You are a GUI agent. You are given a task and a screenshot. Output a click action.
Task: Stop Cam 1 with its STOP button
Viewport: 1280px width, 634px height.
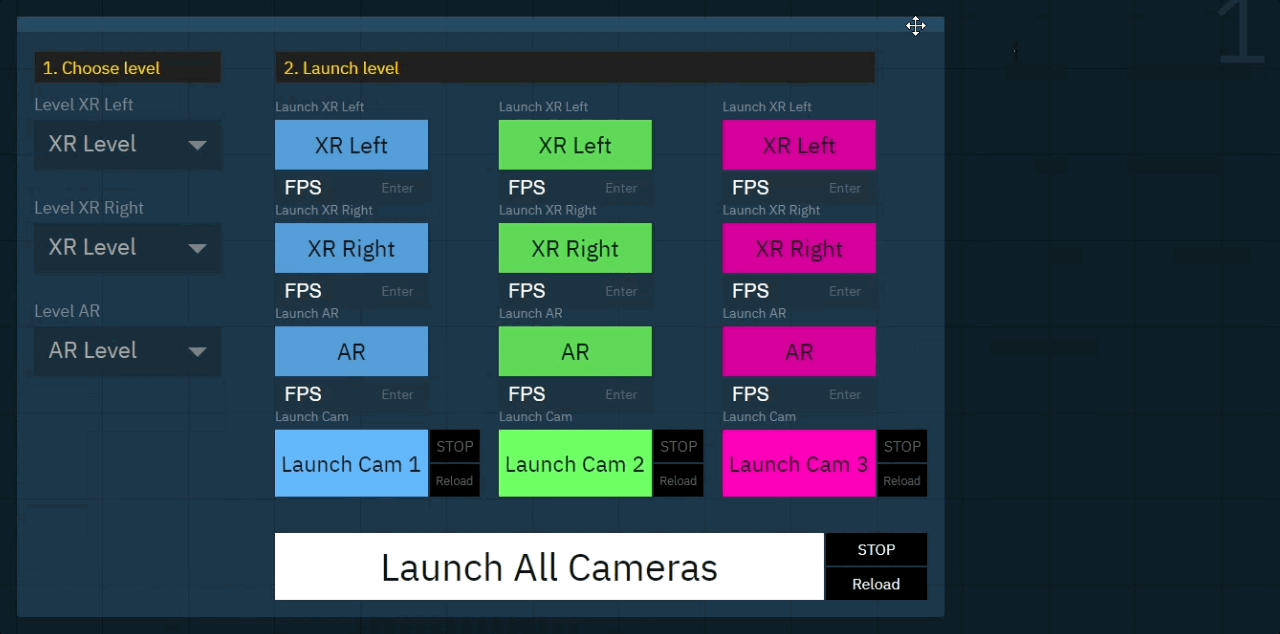click(454, 447)
